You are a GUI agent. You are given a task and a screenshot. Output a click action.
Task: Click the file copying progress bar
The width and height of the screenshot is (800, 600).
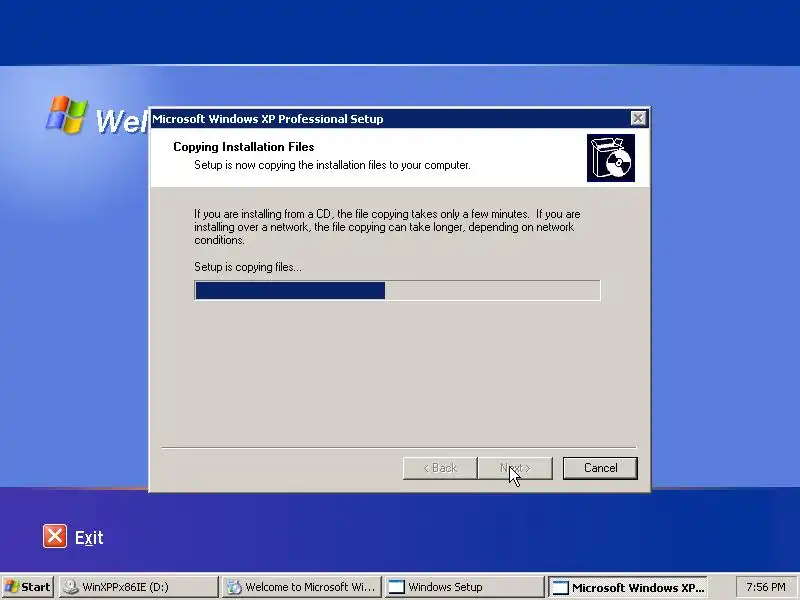397,290
